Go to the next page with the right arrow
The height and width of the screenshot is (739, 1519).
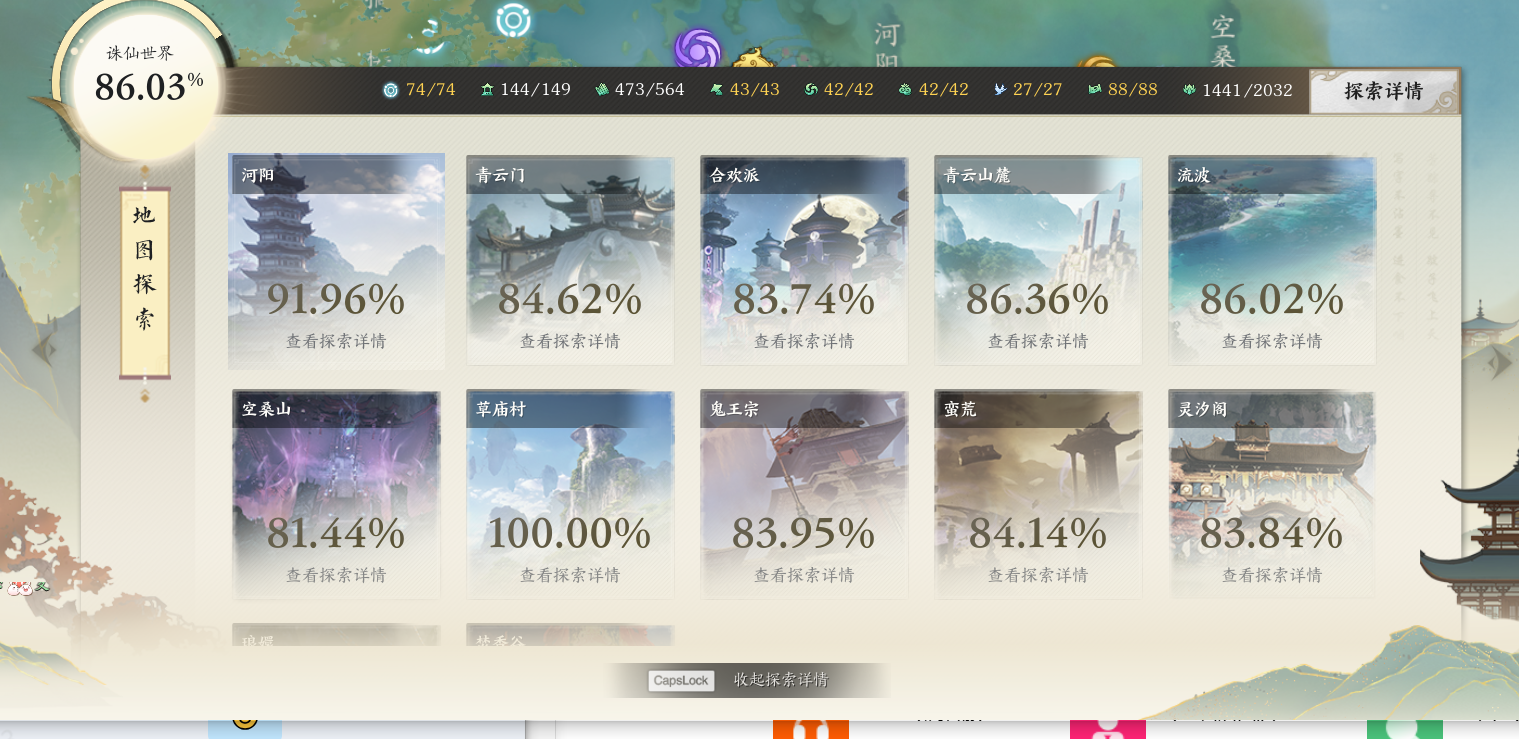1500,362
